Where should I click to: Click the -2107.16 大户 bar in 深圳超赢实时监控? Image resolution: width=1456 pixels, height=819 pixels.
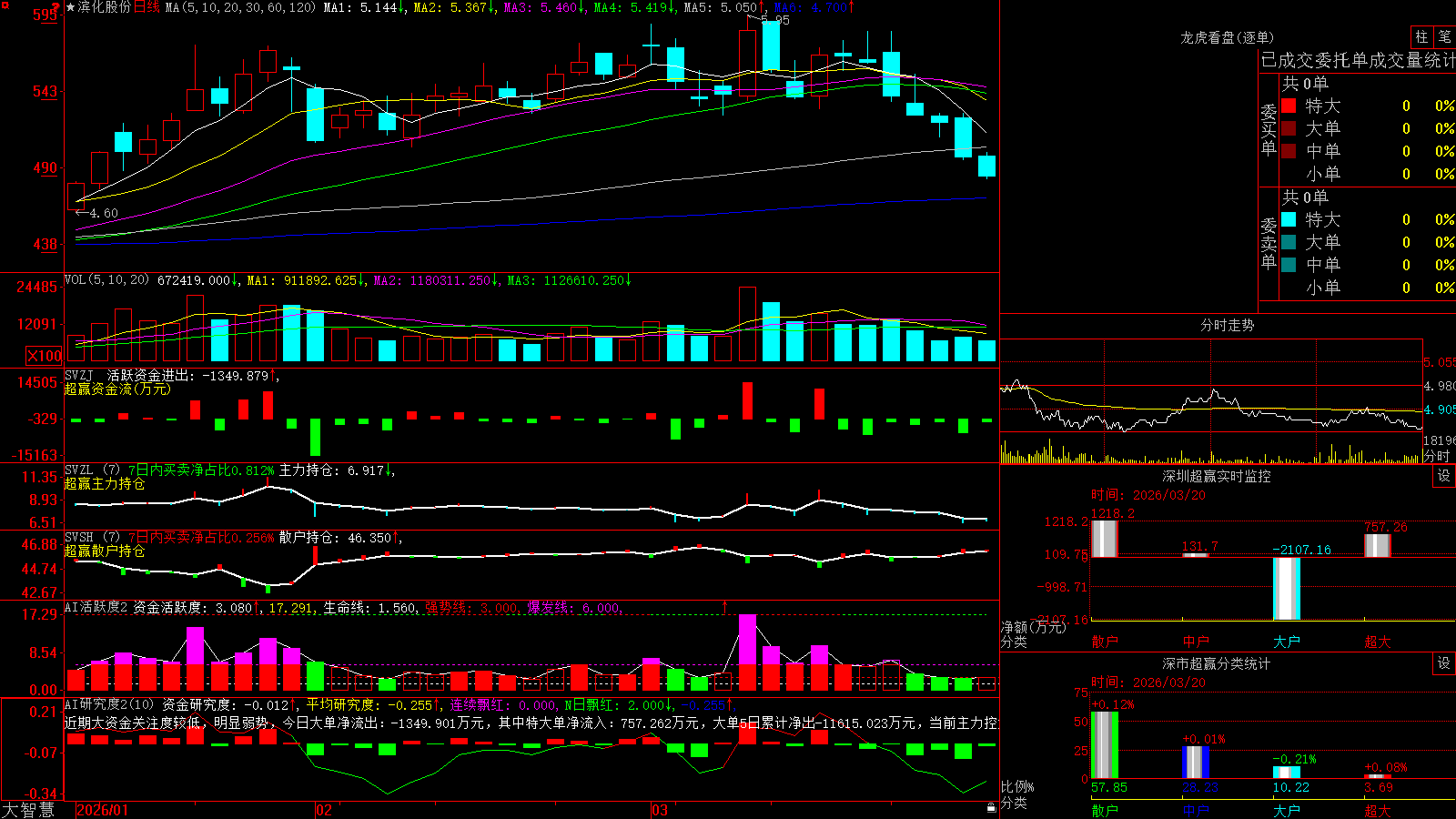(1287, 588)
